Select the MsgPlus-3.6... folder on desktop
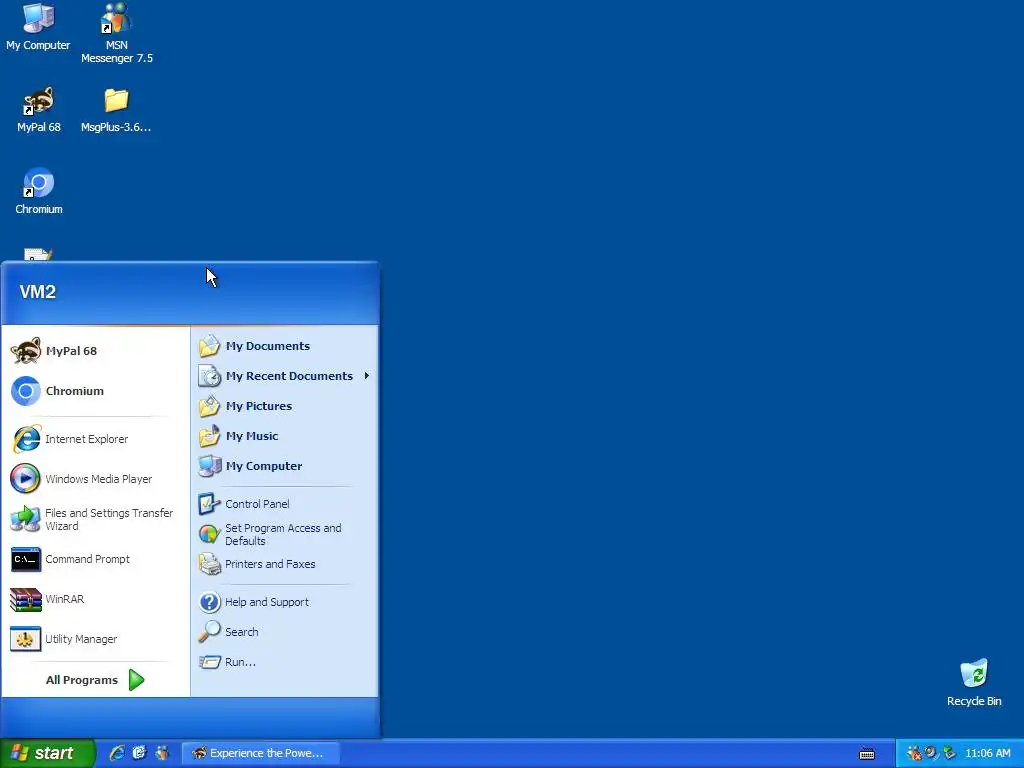Image resolution: width=1024 pixels, height=768 pixels. [x=116, y=110]
